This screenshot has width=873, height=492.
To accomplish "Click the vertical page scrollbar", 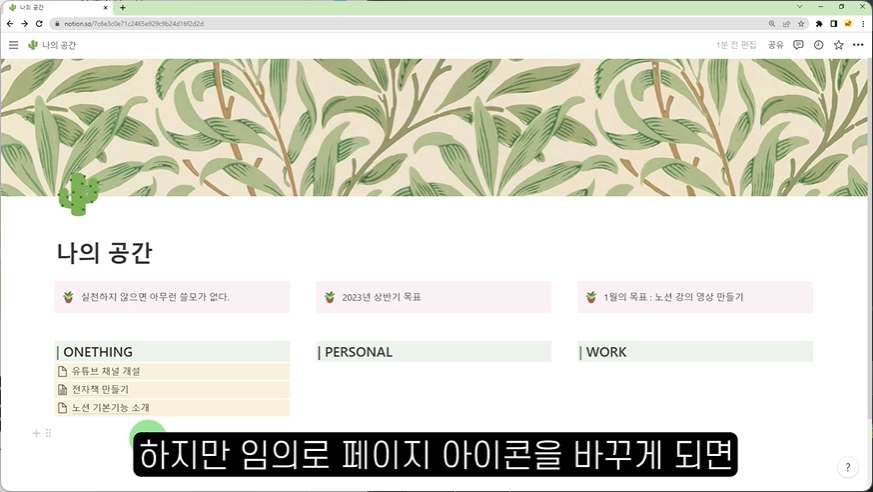I will 870,239.
